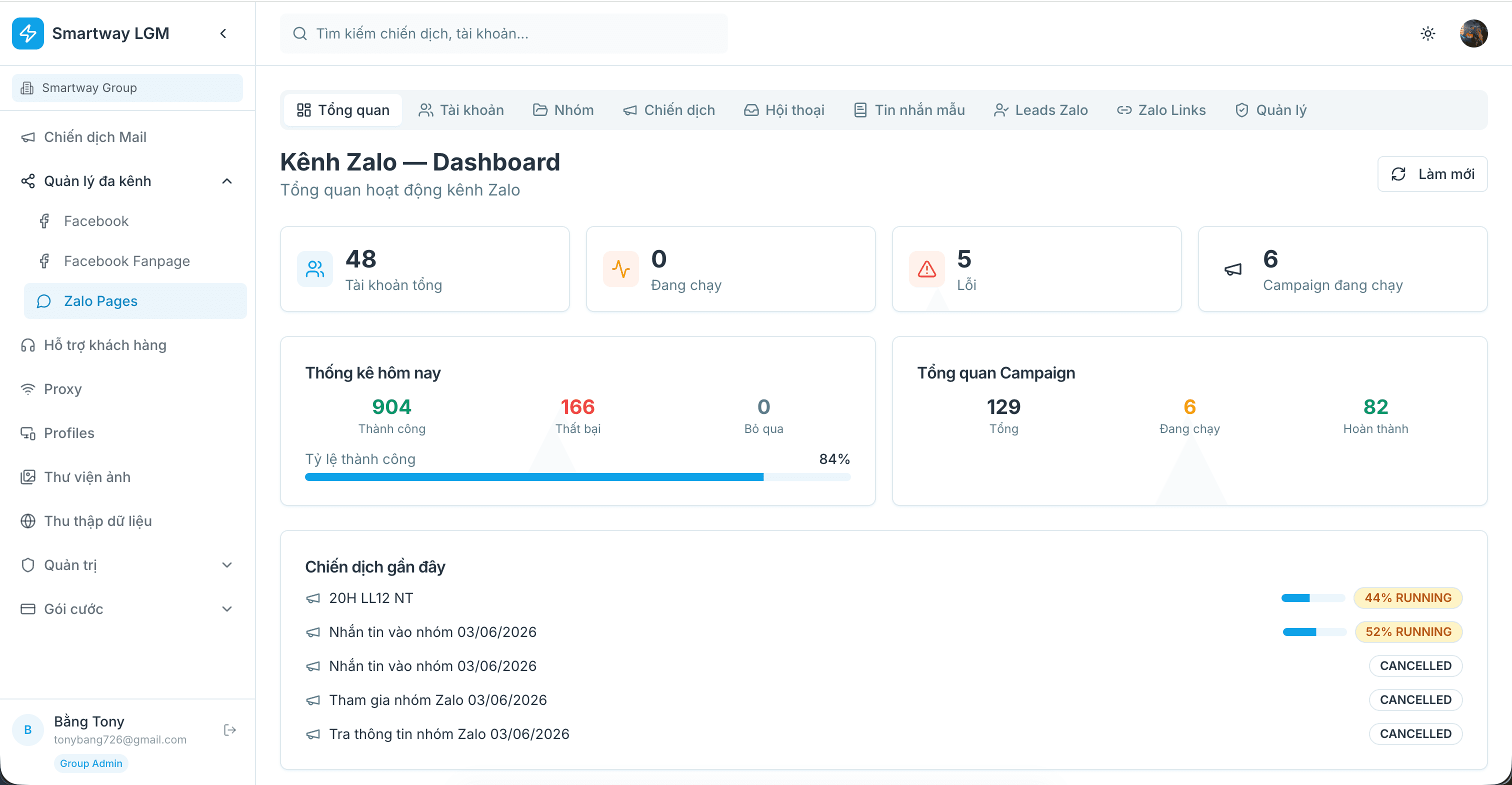Click the Đang chạy activity pulse icon

621,269
